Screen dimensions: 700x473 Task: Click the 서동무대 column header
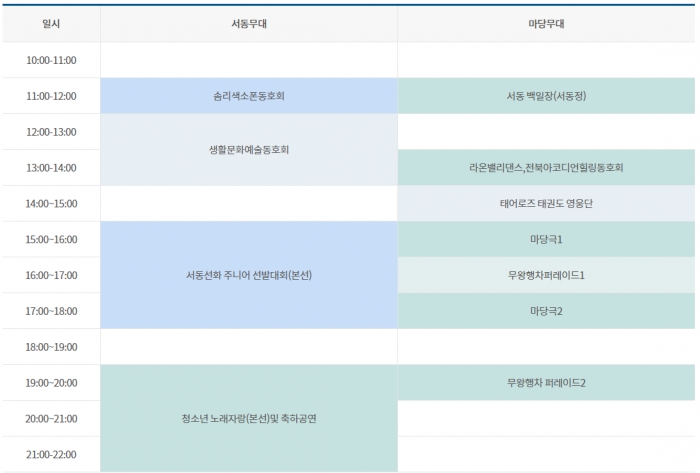coord(248,24)
